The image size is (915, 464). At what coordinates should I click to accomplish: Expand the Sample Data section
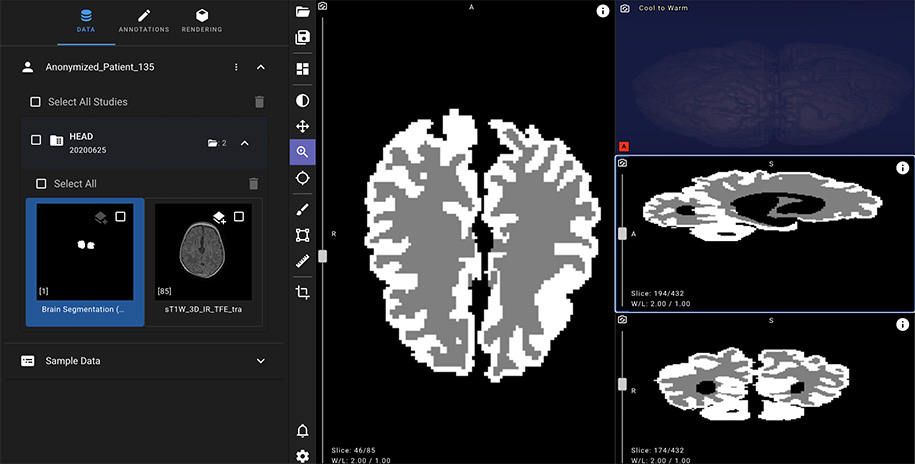(x=260, y=361)
